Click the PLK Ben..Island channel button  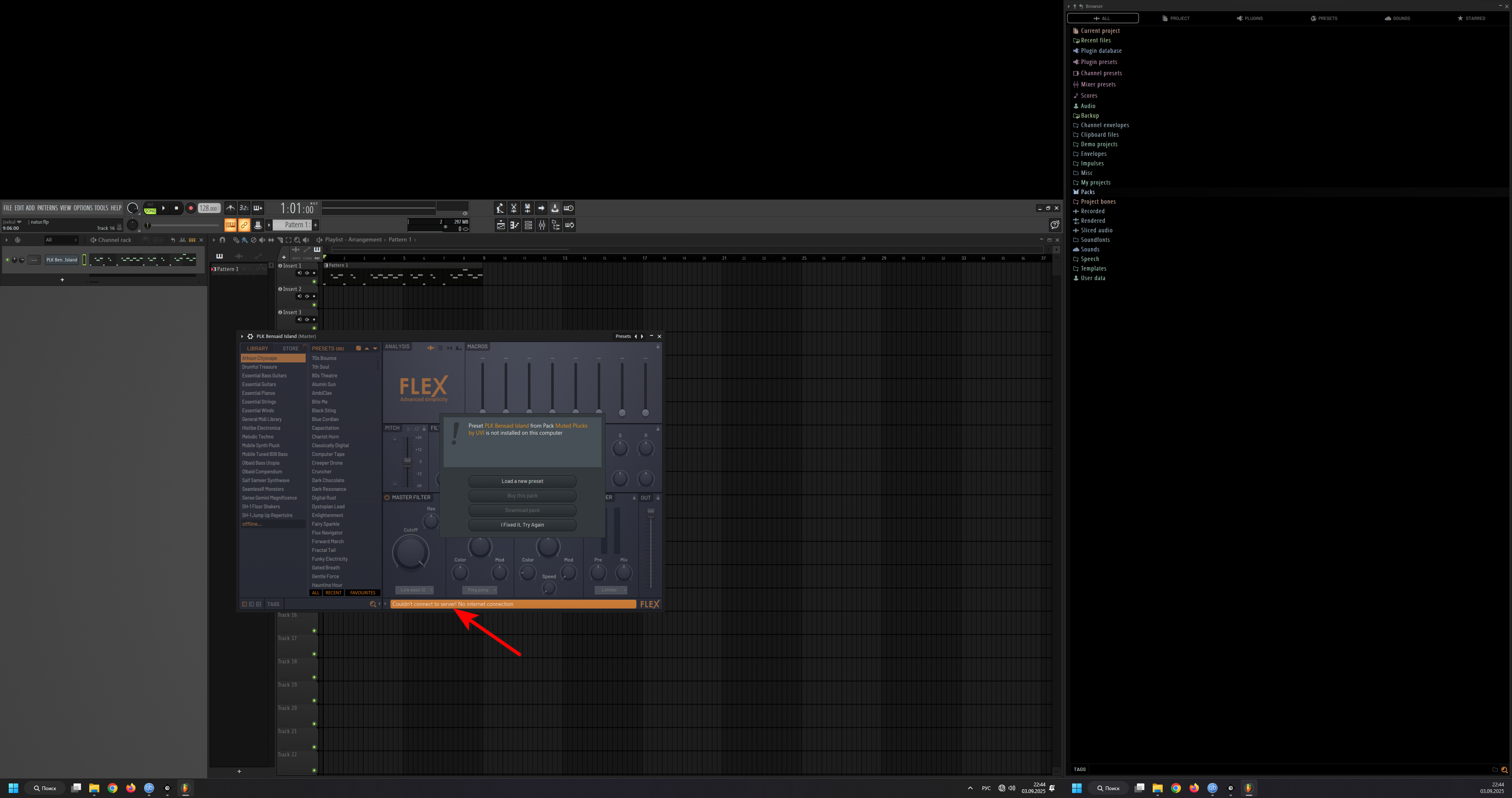(x=61, y=259)
